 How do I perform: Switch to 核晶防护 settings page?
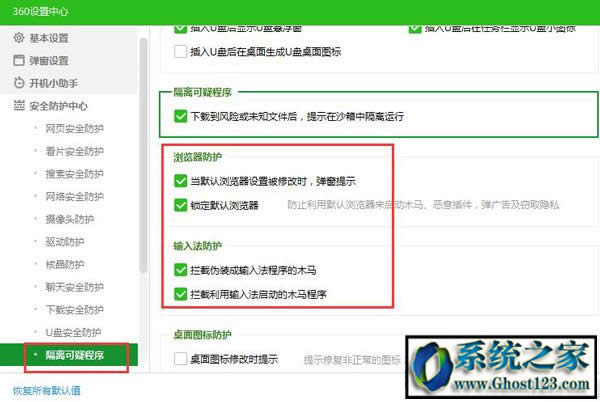(64, 264)
